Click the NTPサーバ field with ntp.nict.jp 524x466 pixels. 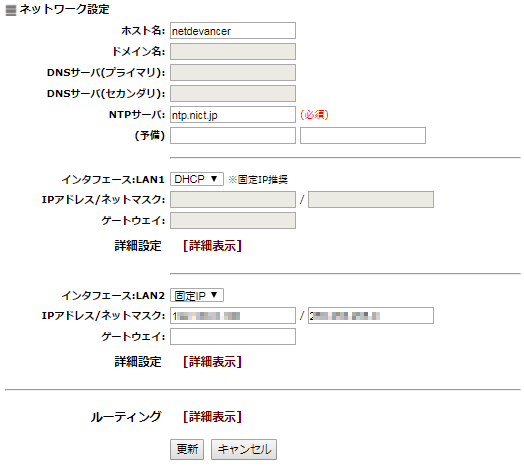pyautogui.click(x=233, y=115)
